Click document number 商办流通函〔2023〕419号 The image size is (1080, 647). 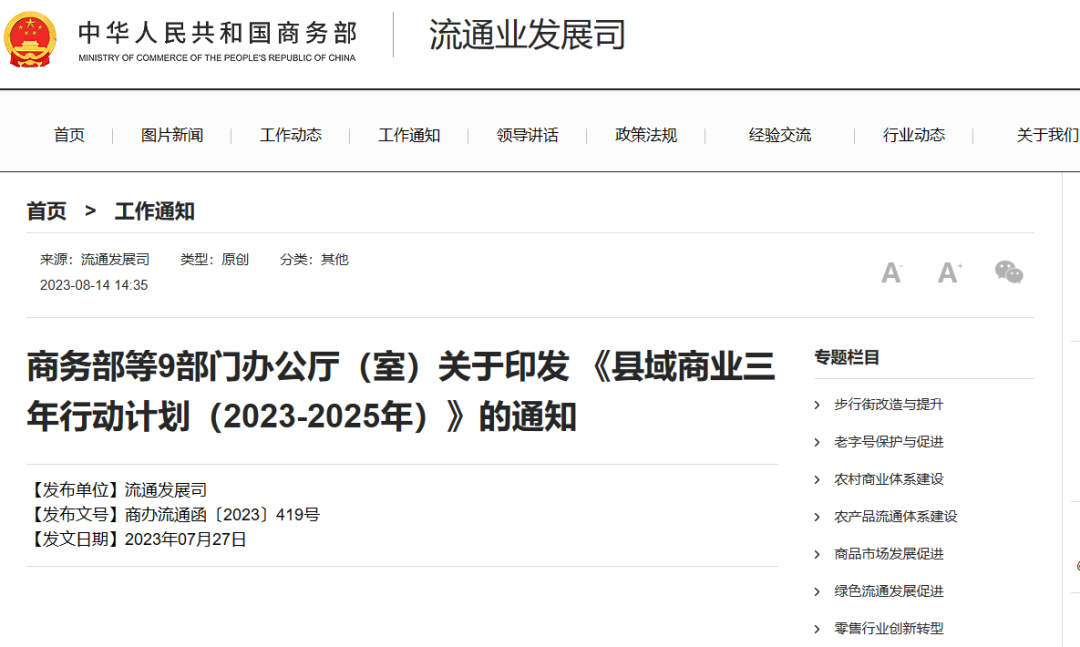point(222,515)
